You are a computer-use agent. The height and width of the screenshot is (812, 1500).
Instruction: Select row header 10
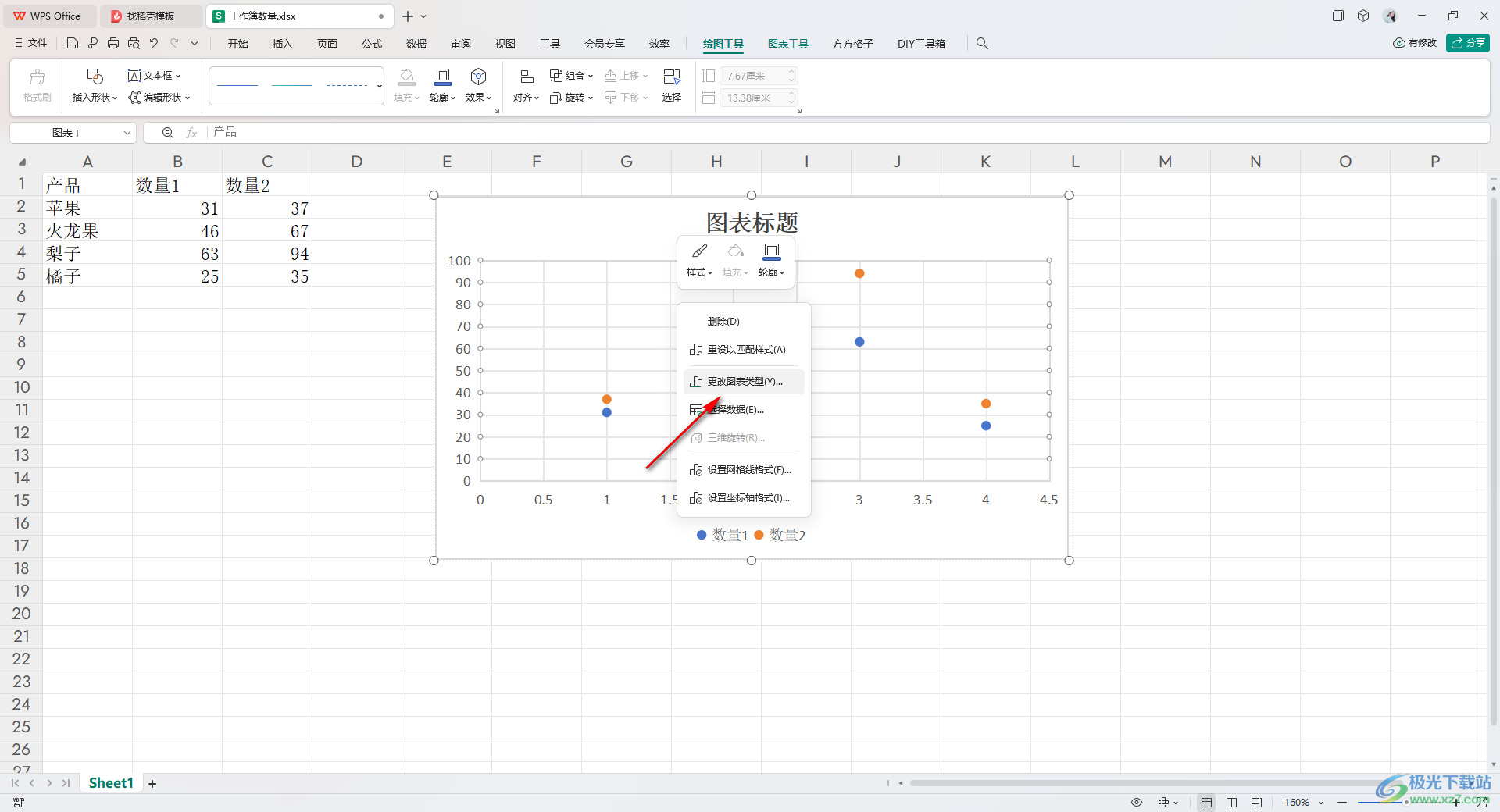pos(21,387)
